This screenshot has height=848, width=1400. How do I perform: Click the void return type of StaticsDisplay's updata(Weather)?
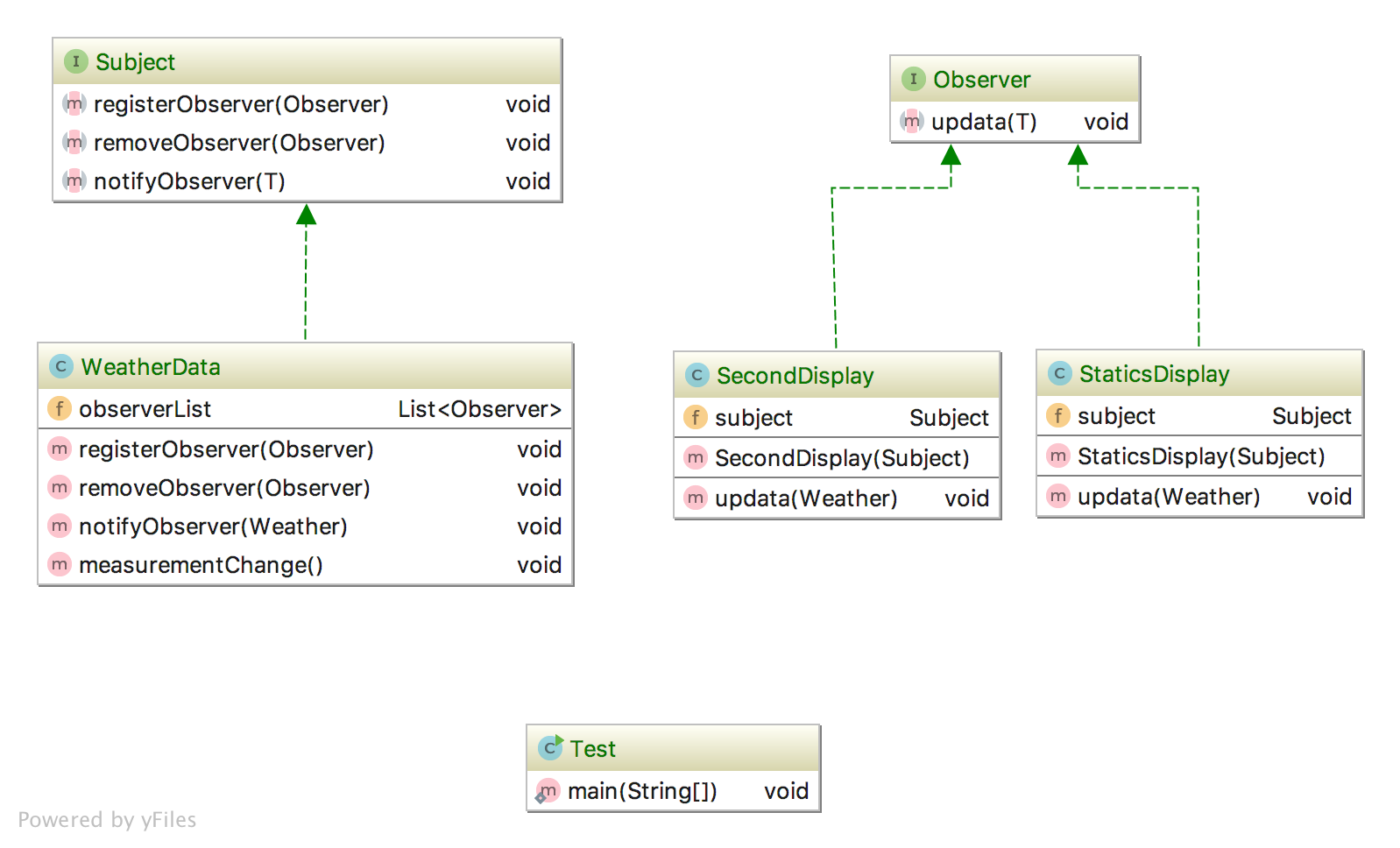(1329, 497)
